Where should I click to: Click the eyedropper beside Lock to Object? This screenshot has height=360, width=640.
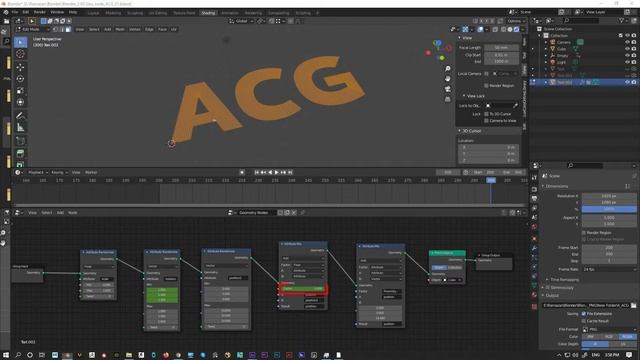click(x=516, y=106)
